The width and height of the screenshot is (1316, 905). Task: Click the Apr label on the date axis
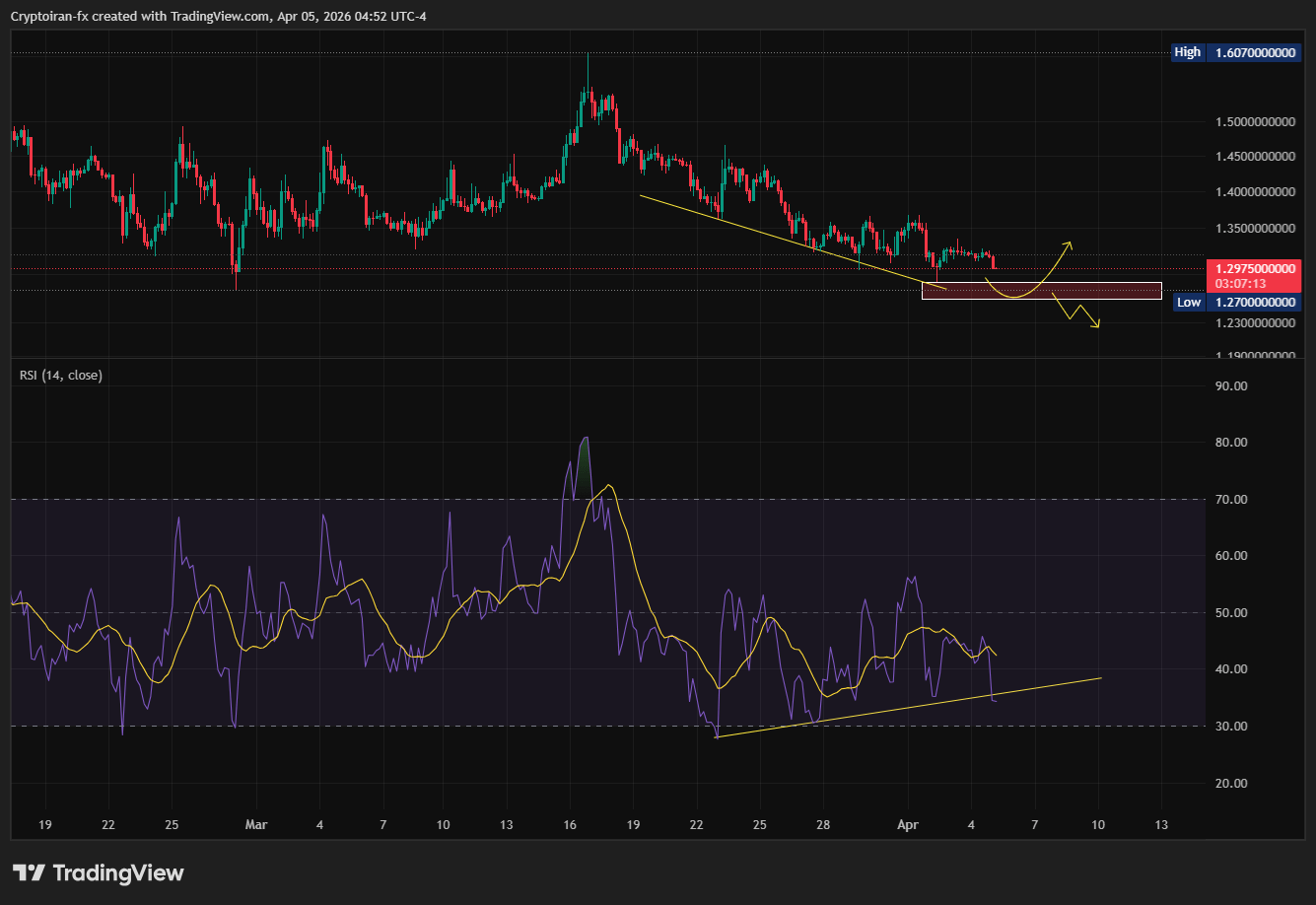click(x=908, y=824)
